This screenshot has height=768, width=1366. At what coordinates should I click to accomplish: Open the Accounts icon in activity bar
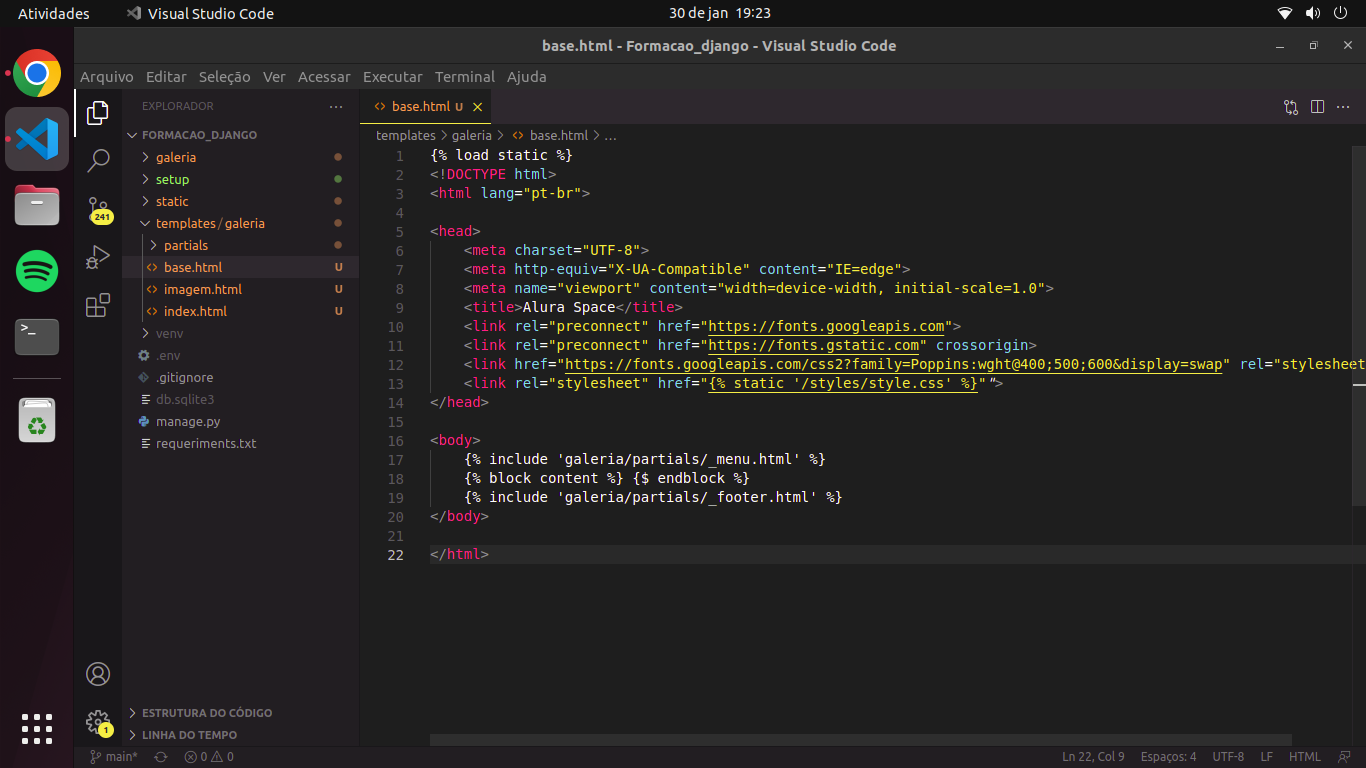click(x=98, y=674)
